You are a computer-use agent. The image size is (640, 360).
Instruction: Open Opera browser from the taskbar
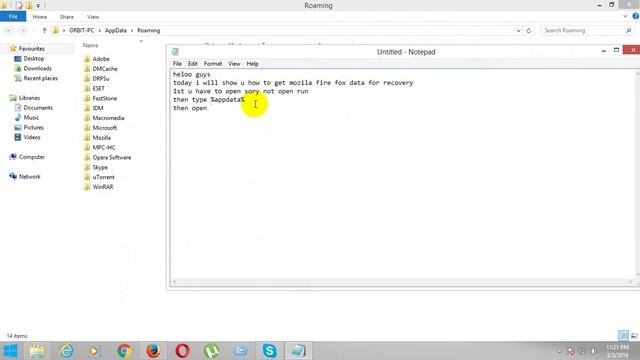point(182,351)
